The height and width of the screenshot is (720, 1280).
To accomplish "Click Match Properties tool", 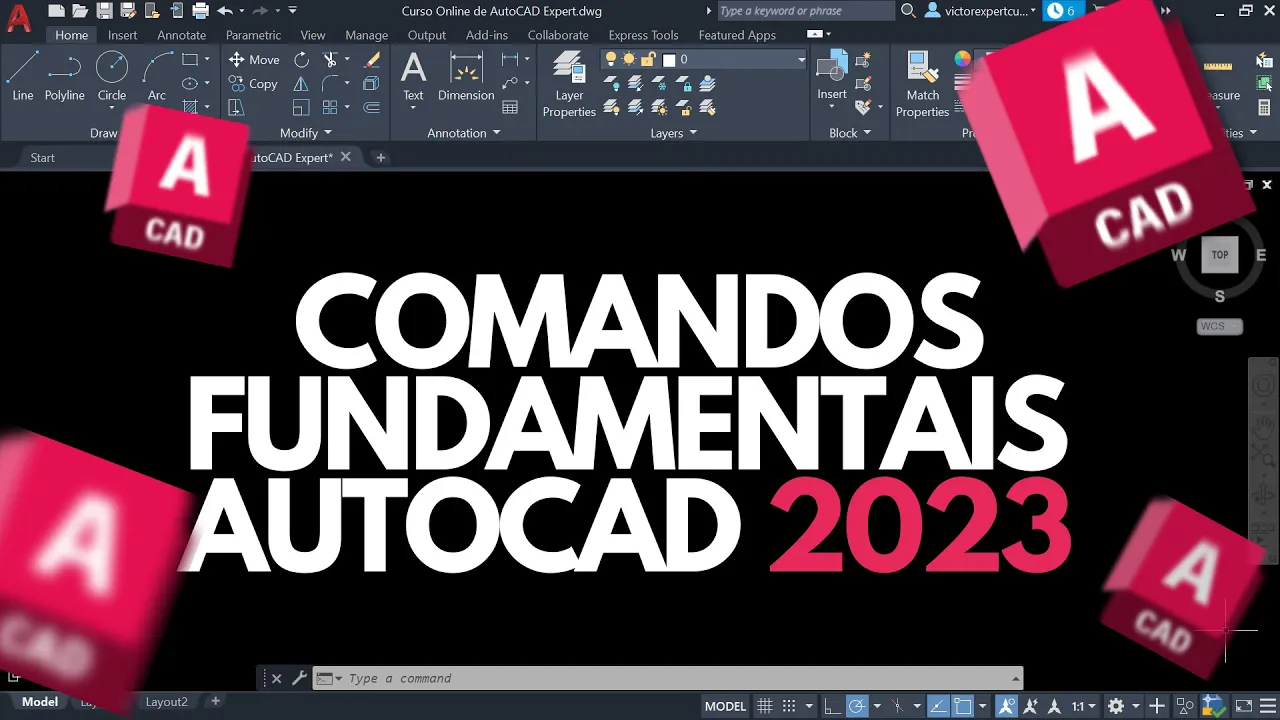I will coord(922,85).
